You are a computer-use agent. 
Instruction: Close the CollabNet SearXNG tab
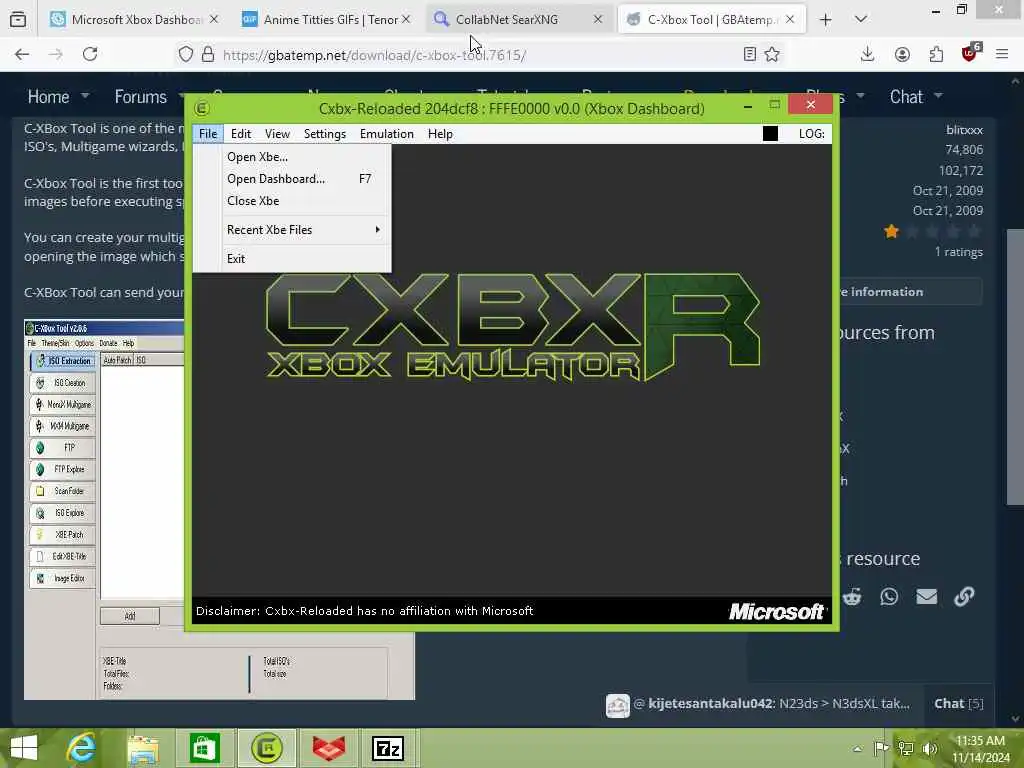(598, 20)
